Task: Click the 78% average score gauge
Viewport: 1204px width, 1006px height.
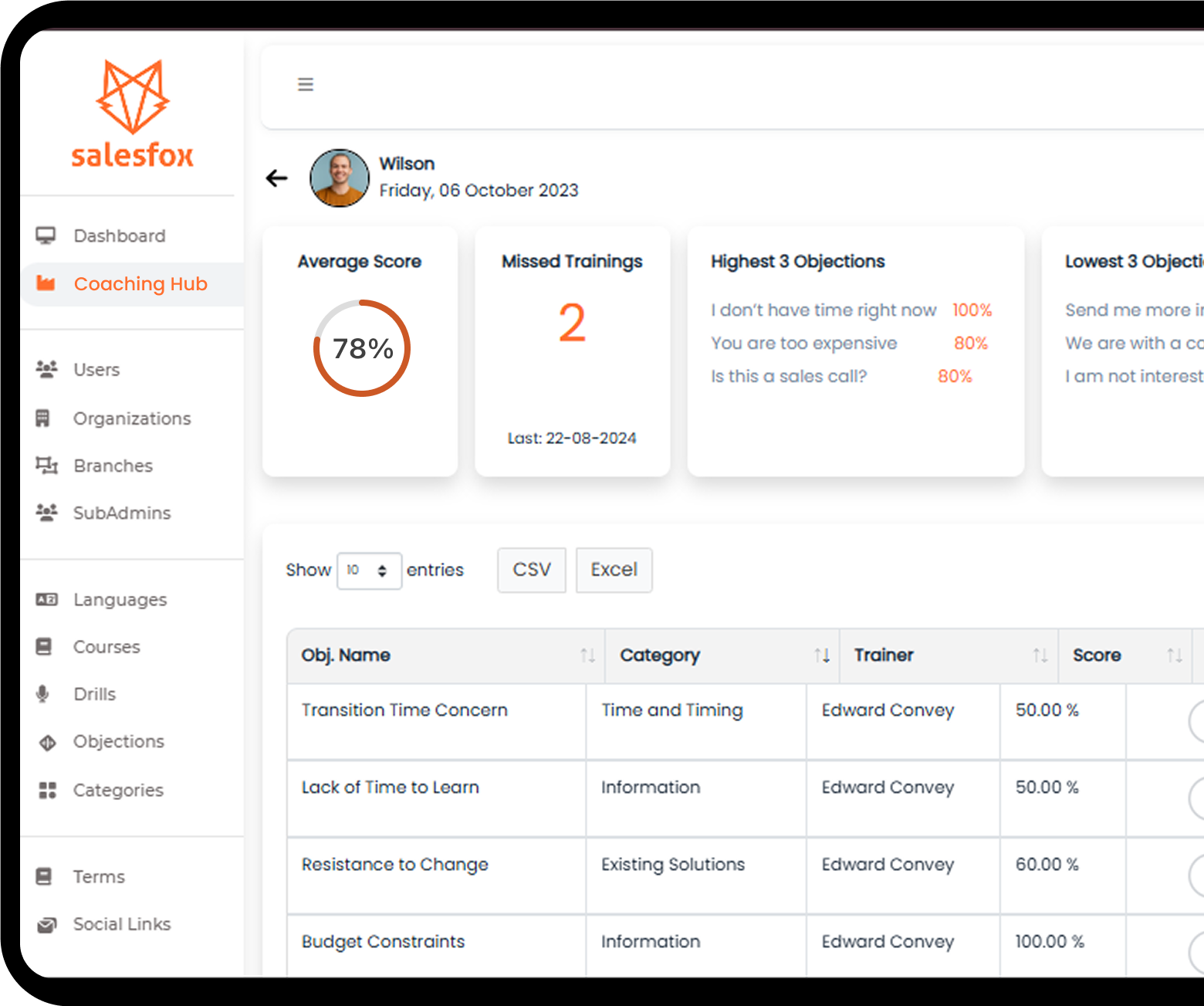Action: point(362,348)
